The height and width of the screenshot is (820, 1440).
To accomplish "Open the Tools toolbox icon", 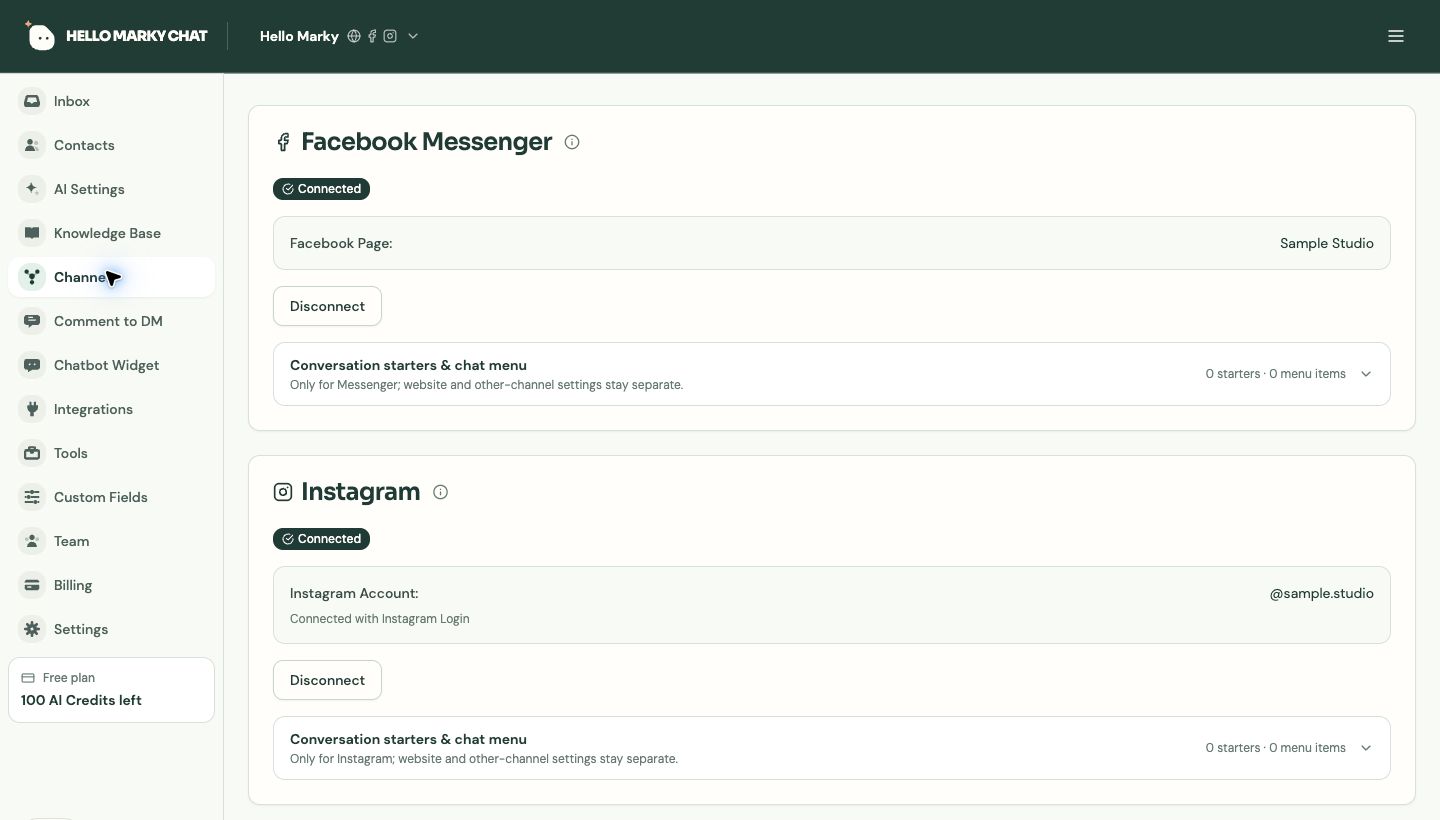I will [32, 453].
